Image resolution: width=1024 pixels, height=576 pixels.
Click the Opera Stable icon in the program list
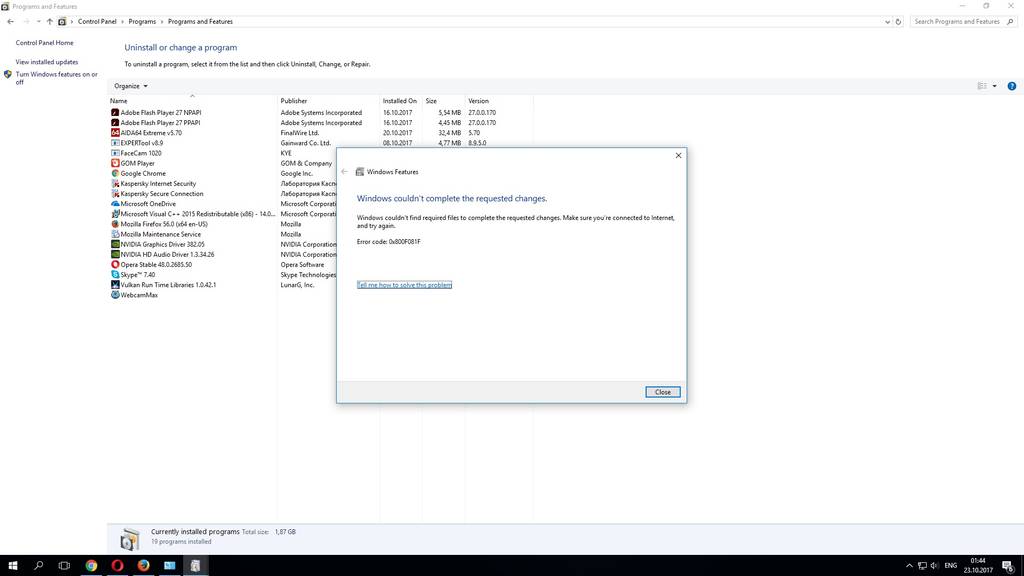[x=115, y=264]
